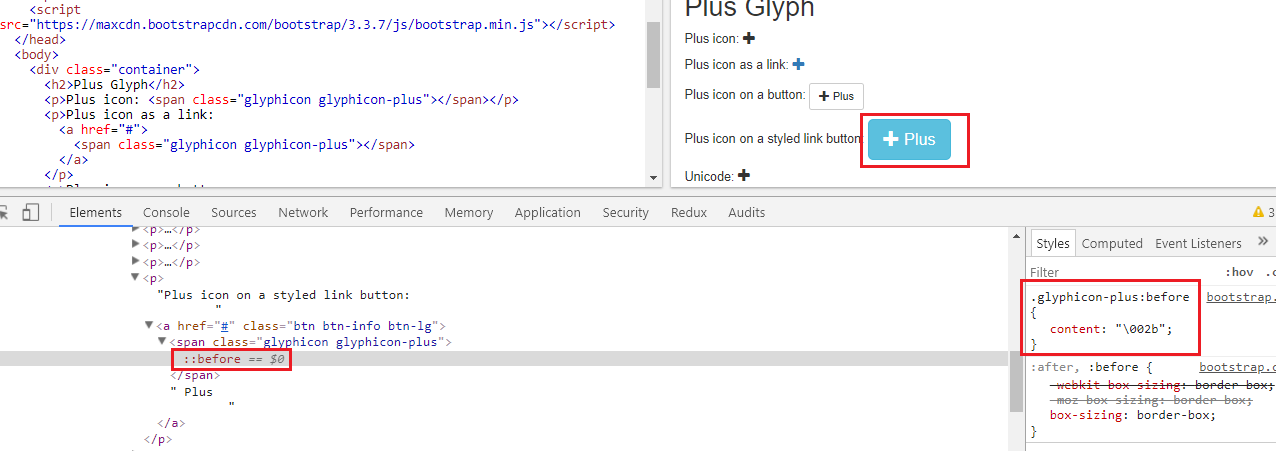Image resolution: width=1276 pixels, height=451 pixels.
Task: Open bootstrap source link for .glyphicon-plus:before rule
Action: pos(1240,296)
